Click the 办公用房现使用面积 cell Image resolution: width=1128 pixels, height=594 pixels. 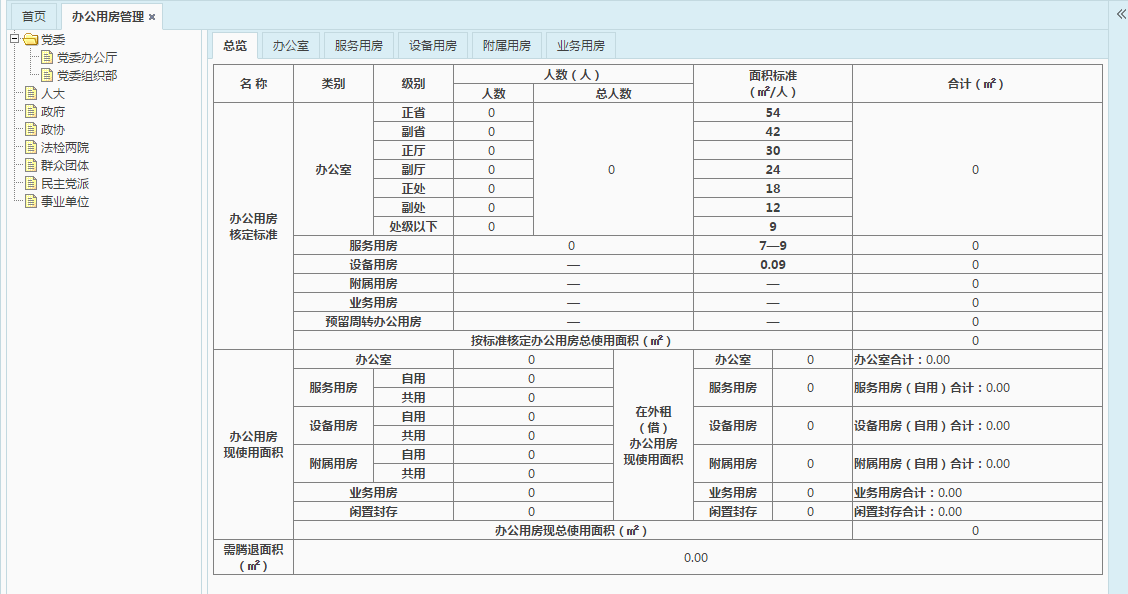click(x=253, y=444)
